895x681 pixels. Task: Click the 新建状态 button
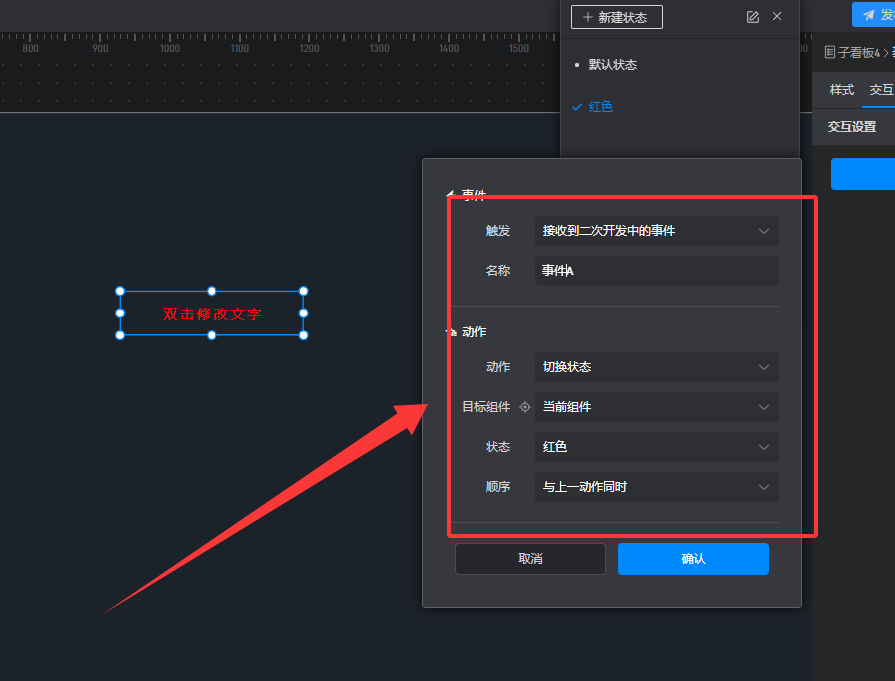[616, 17]
